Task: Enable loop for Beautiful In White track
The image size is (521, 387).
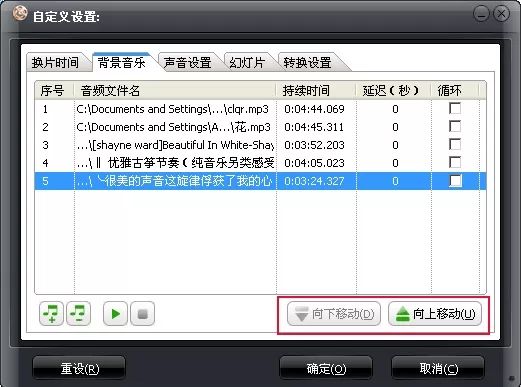Action: tap(455, 144)
